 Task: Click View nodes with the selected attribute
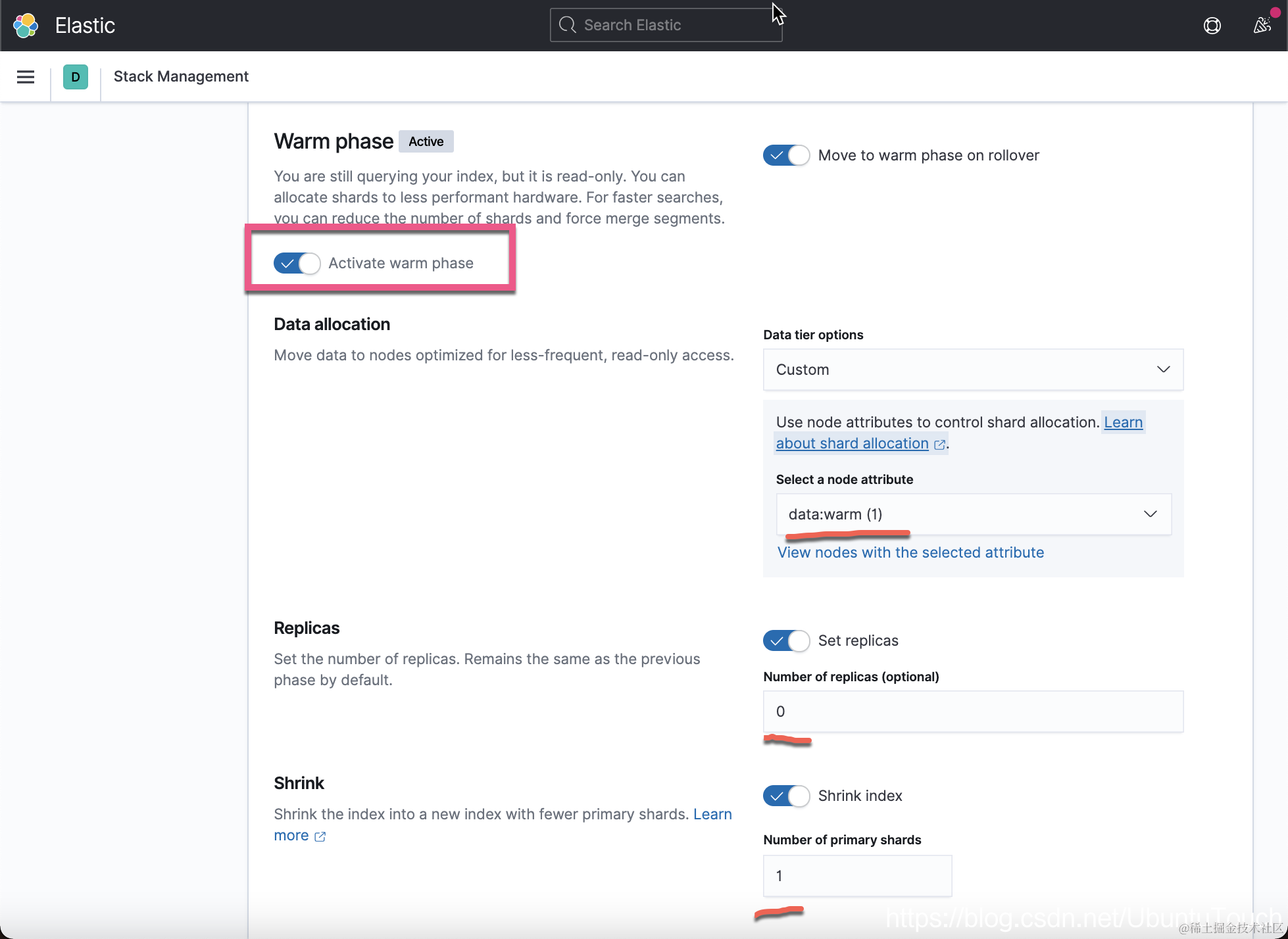tap(910, 552)
